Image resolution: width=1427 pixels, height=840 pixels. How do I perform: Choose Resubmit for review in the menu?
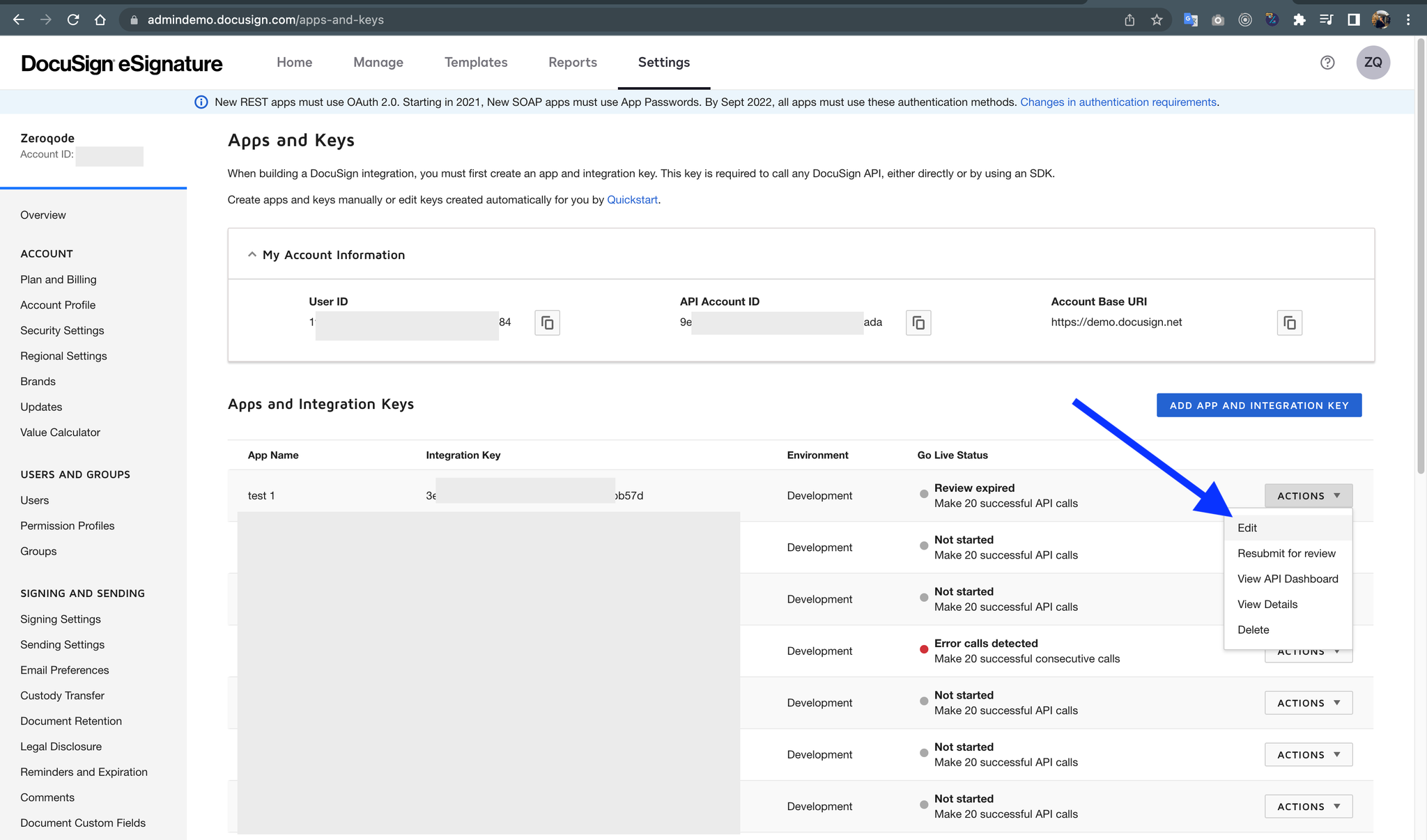1288,553
